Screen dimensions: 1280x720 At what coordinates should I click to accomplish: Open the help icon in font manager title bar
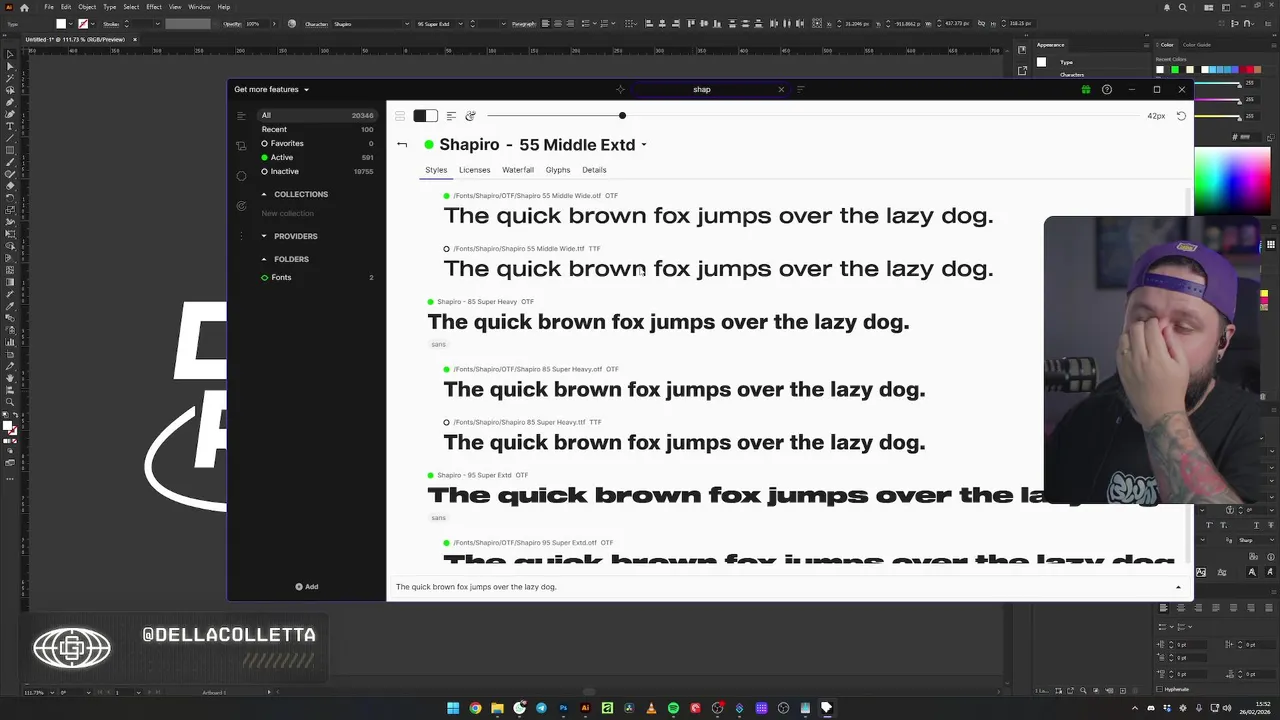1106,90
